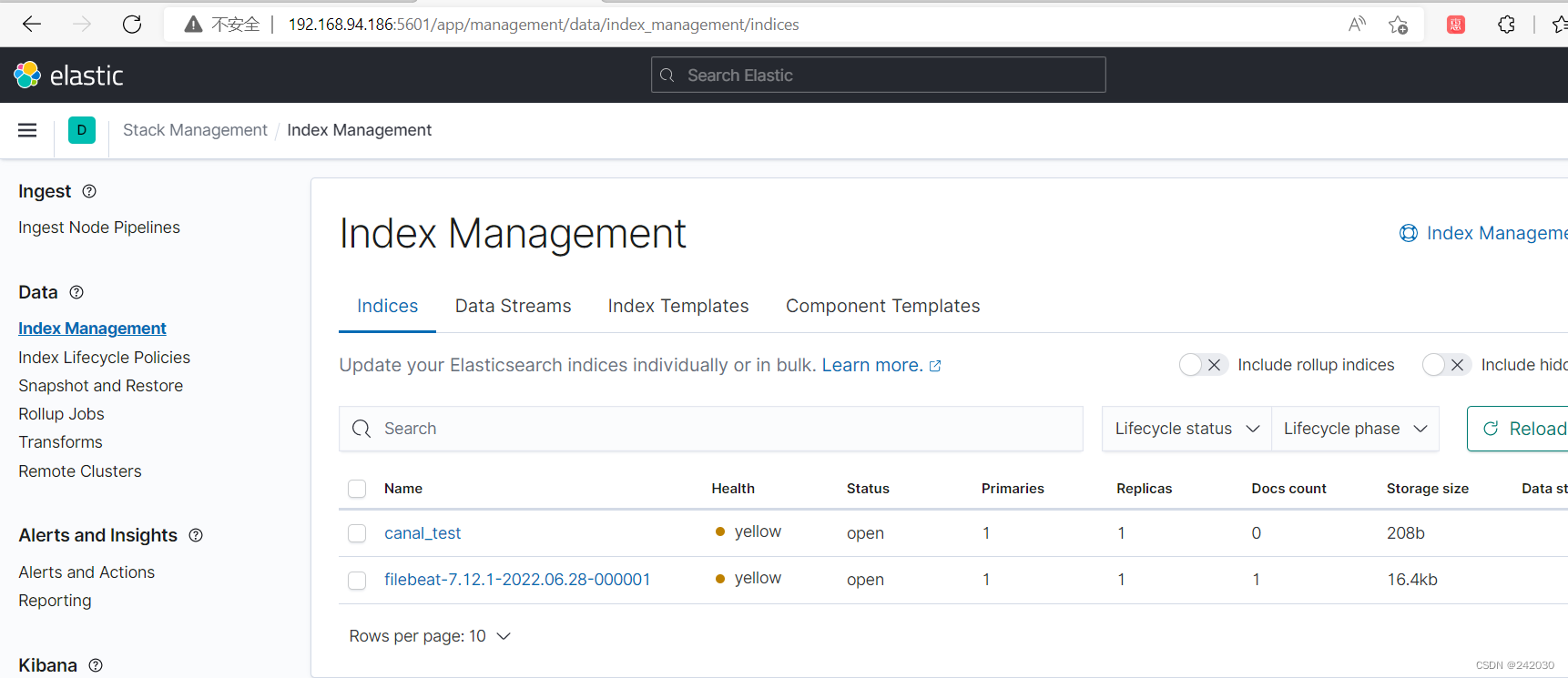Click Index Management sidebar link

(x=92, y=329)
